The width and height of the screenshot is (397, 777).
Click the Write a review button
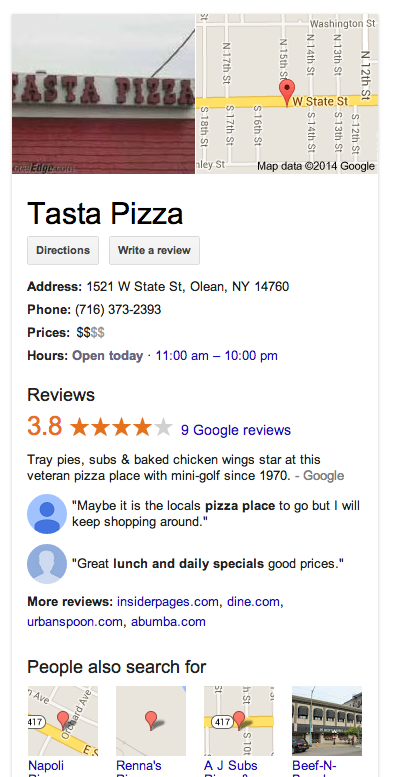point(154,250)
